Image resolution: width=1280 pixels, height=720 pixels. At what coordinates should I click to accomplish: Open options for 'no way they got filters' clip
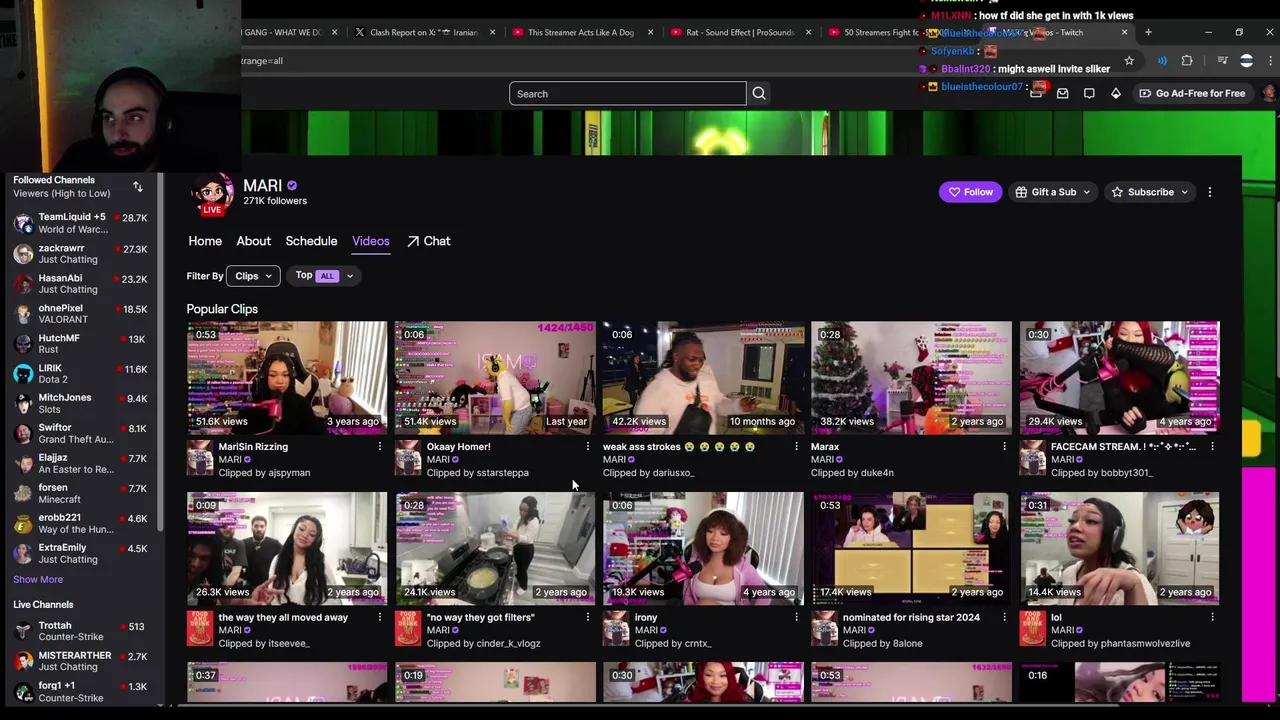588,618
